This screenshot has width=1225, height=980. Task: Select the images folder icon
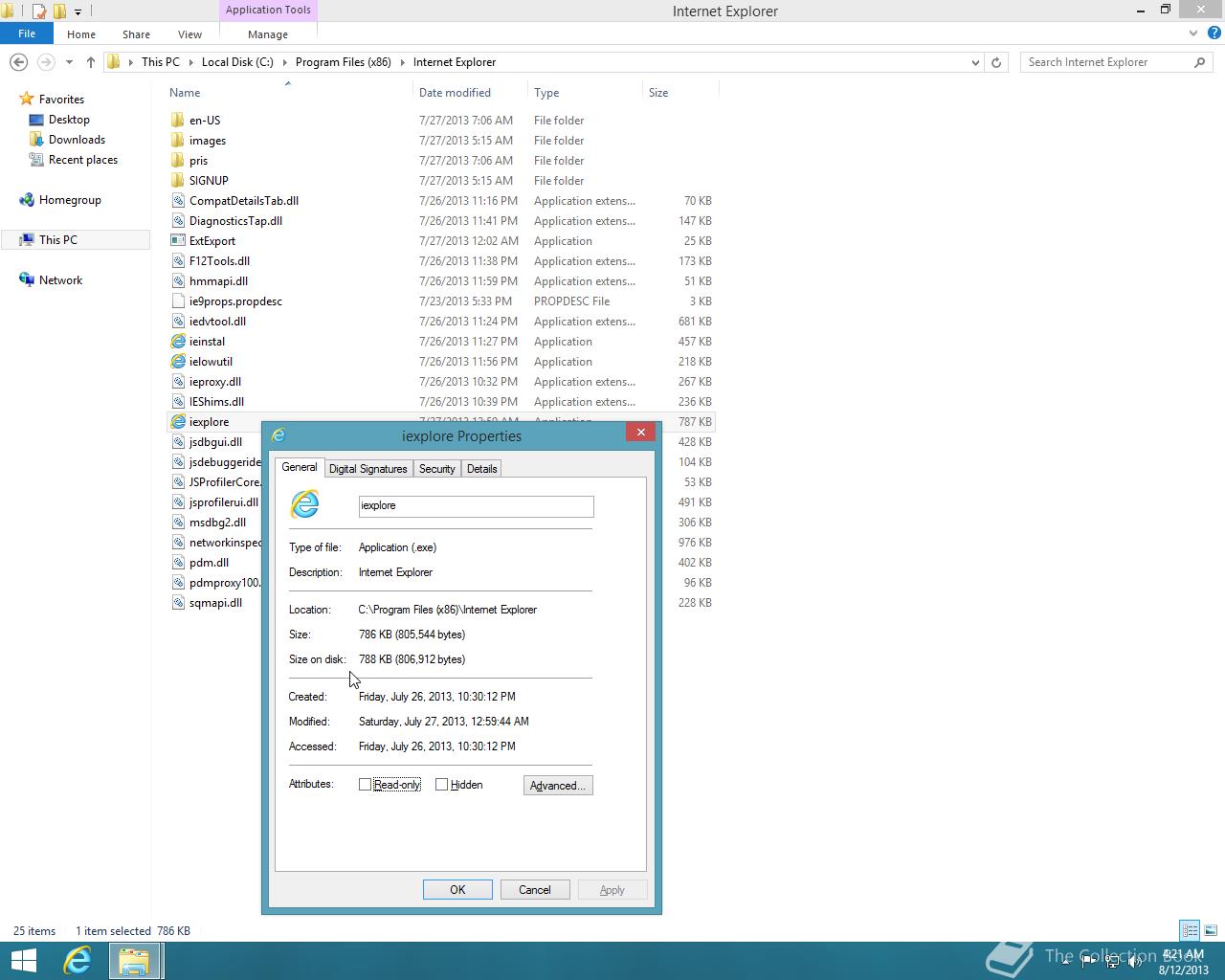pyautogui.click(x=178, y=141)
